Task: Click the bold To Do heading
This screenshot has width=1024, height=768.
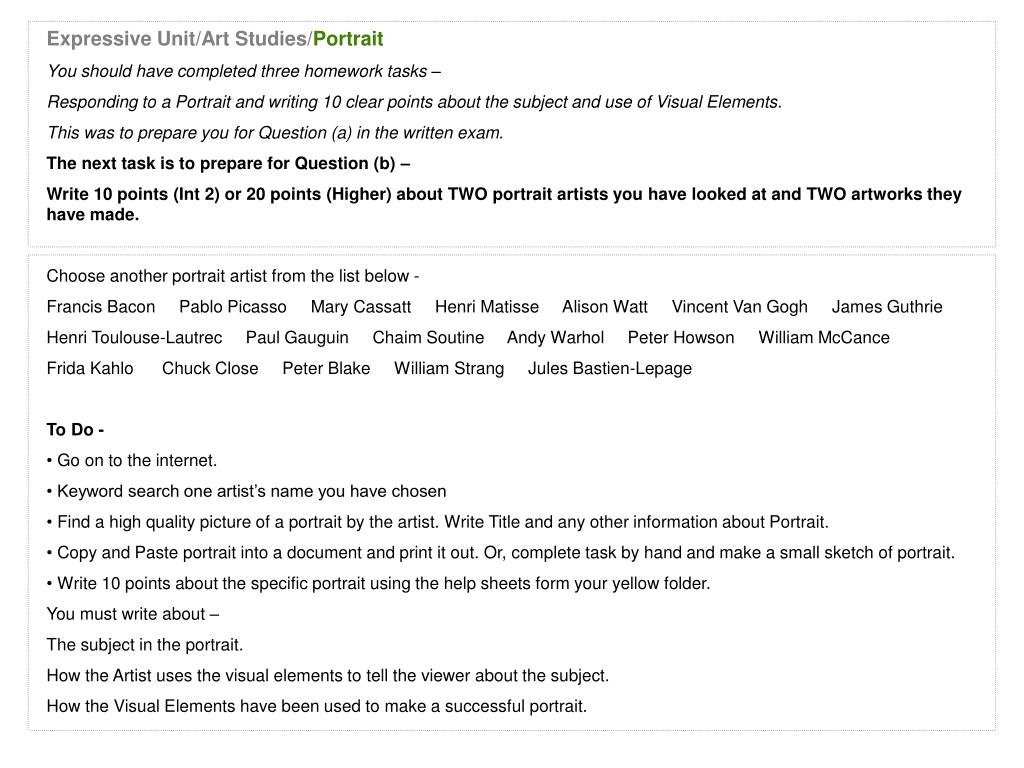Action: tap(75, 430)
